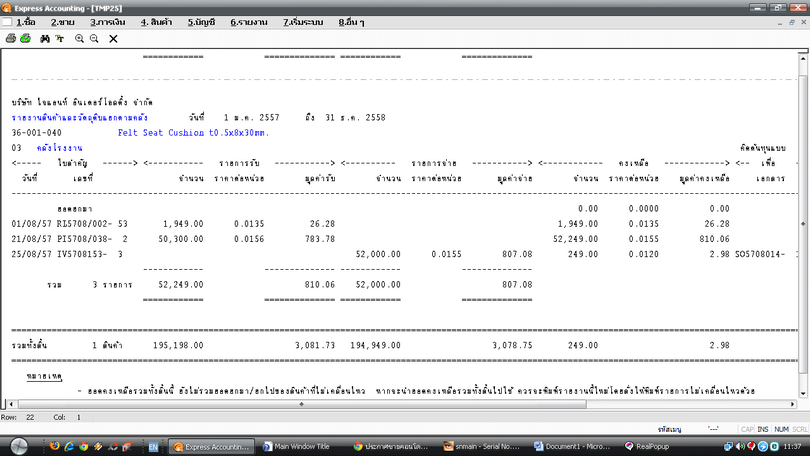Click the vertical scrollbar down arrow
Screen dimensions: 810x456
(804, 394)
